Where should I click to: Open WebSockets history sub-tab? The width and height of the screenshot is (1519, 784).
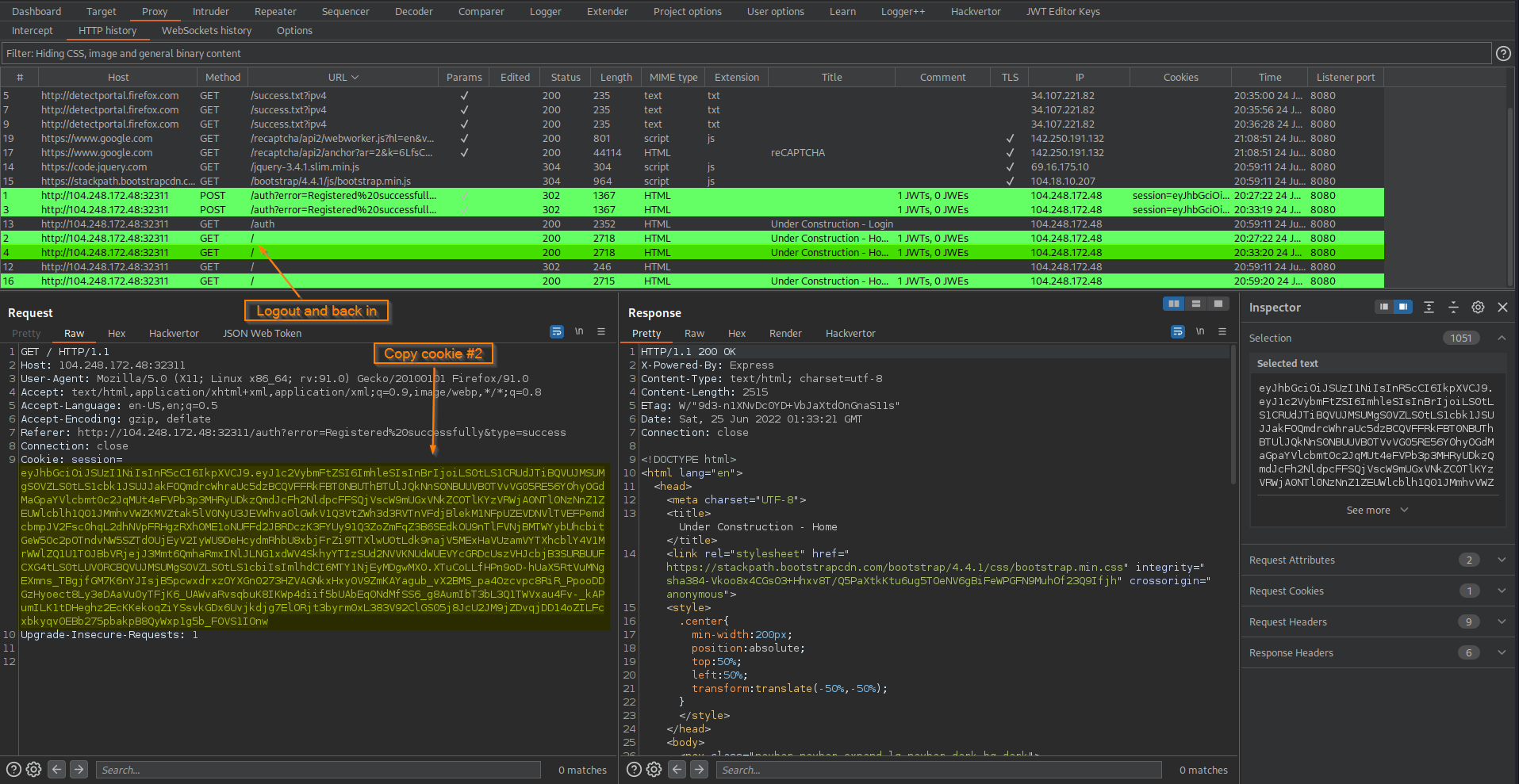(206, 30)
